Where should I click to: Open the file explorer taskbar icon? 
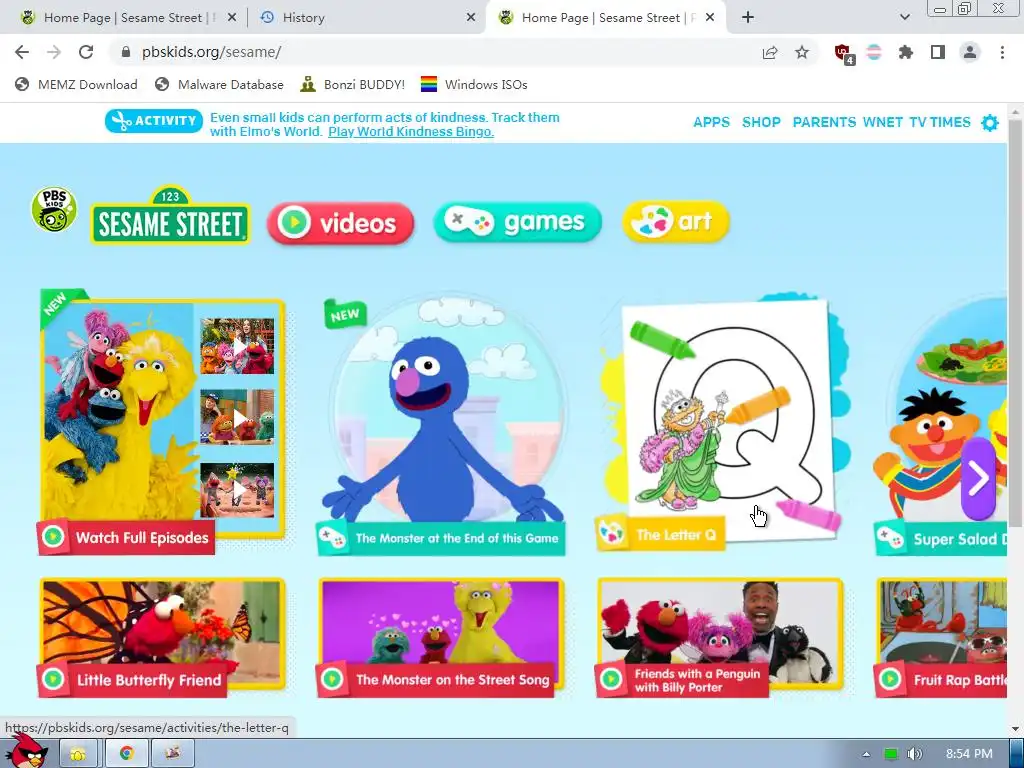pyautogui.click(x=78, y=754)
